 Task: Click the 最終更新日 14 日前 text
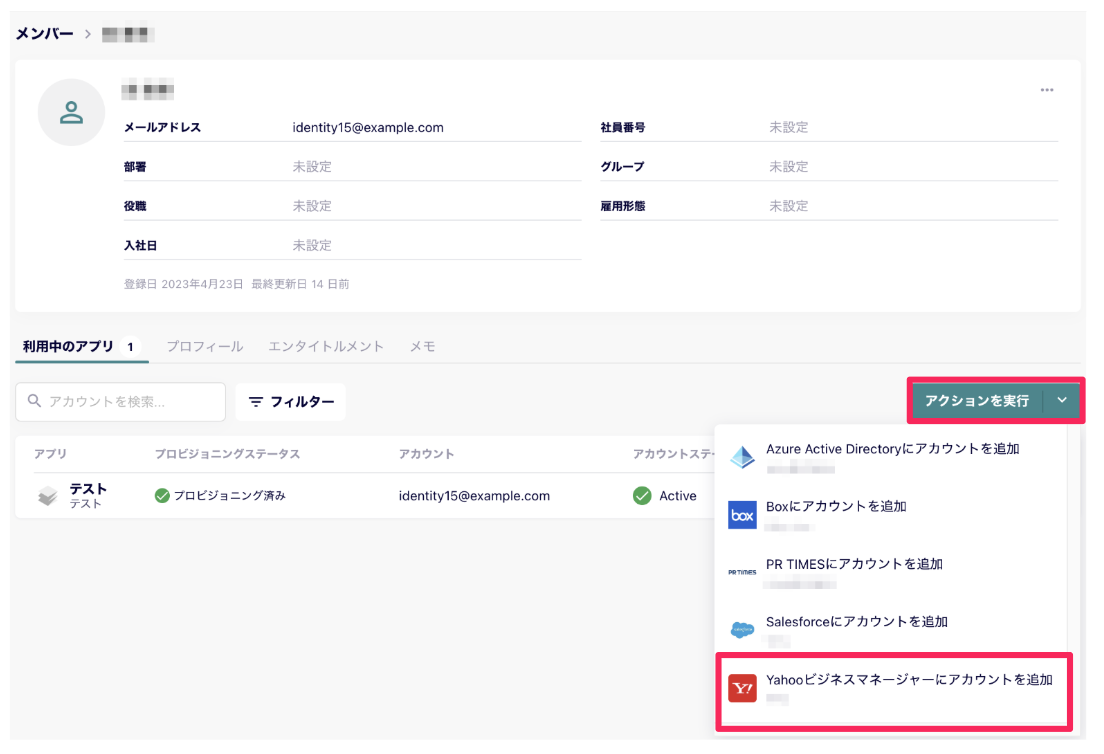[x=301, y=284]
